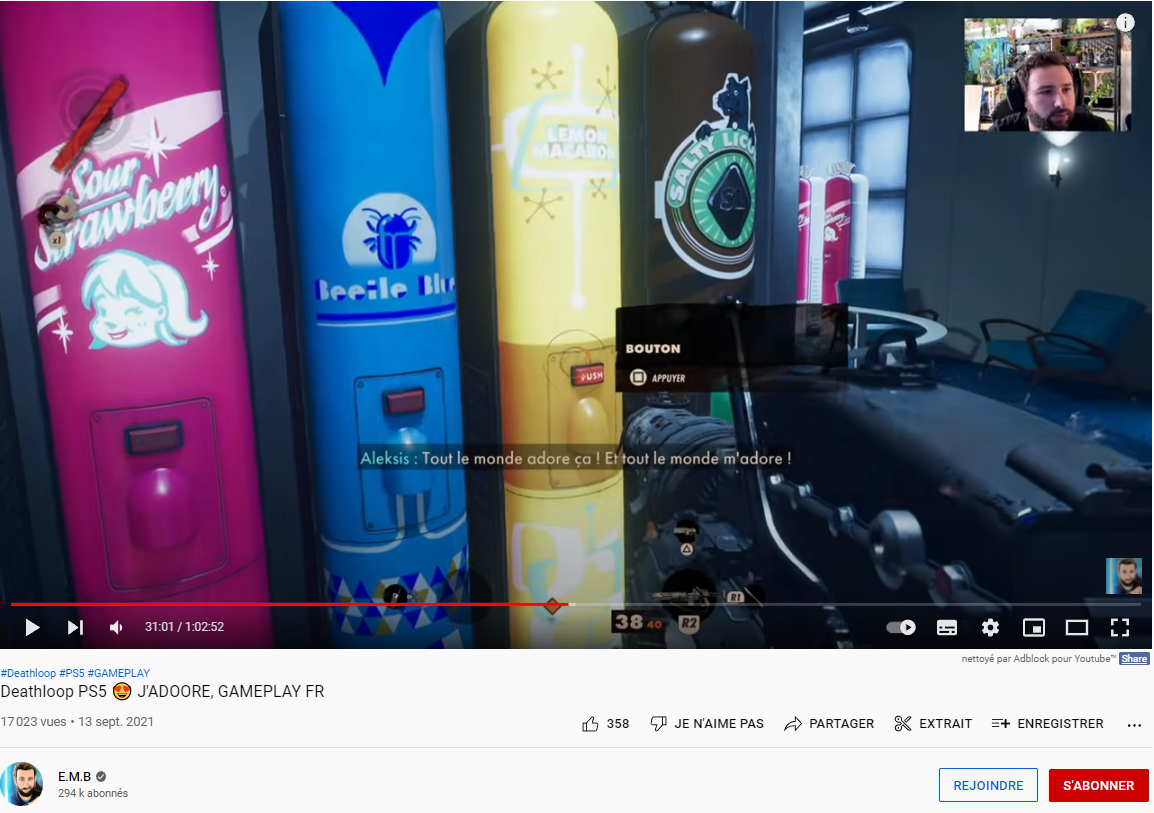Share the video with PARTAGER
This screenshot has width=1154, height=813.
point(829,724)
